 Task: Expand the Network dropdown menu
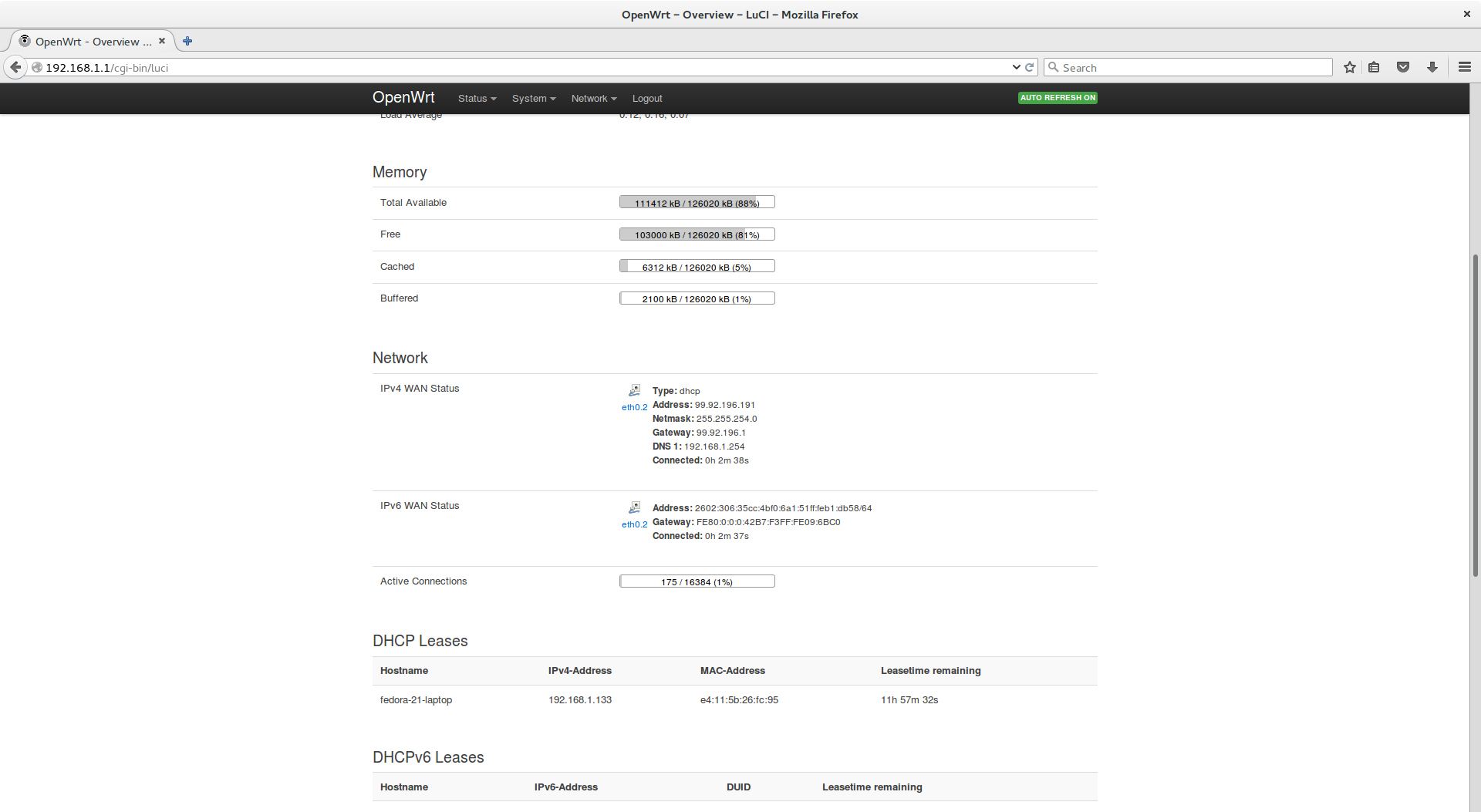(x=593, y=99)
